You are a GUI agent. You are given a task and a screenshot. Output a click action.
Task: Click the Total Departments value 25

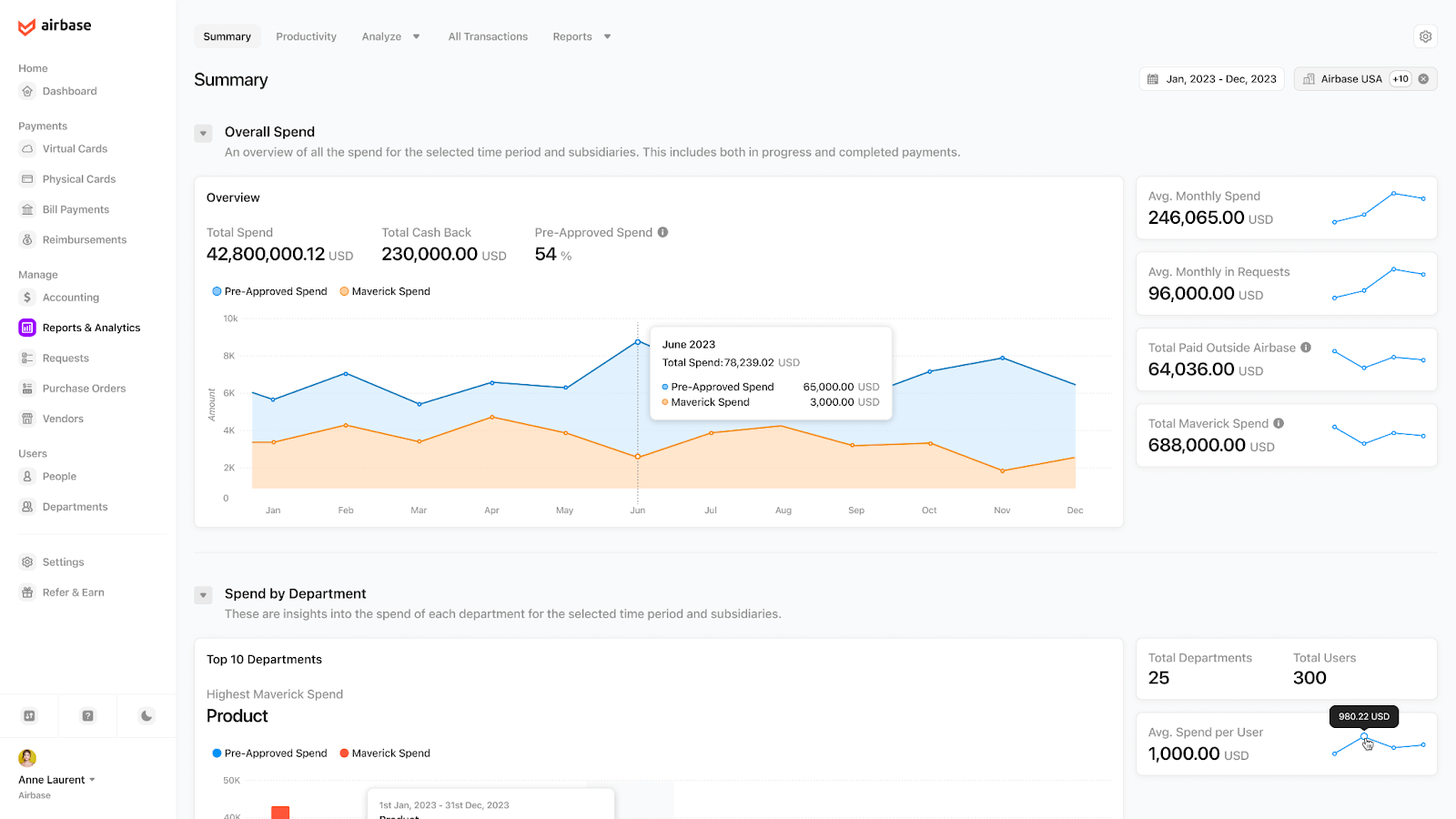pyautogui.click(x=1158, y=678)
